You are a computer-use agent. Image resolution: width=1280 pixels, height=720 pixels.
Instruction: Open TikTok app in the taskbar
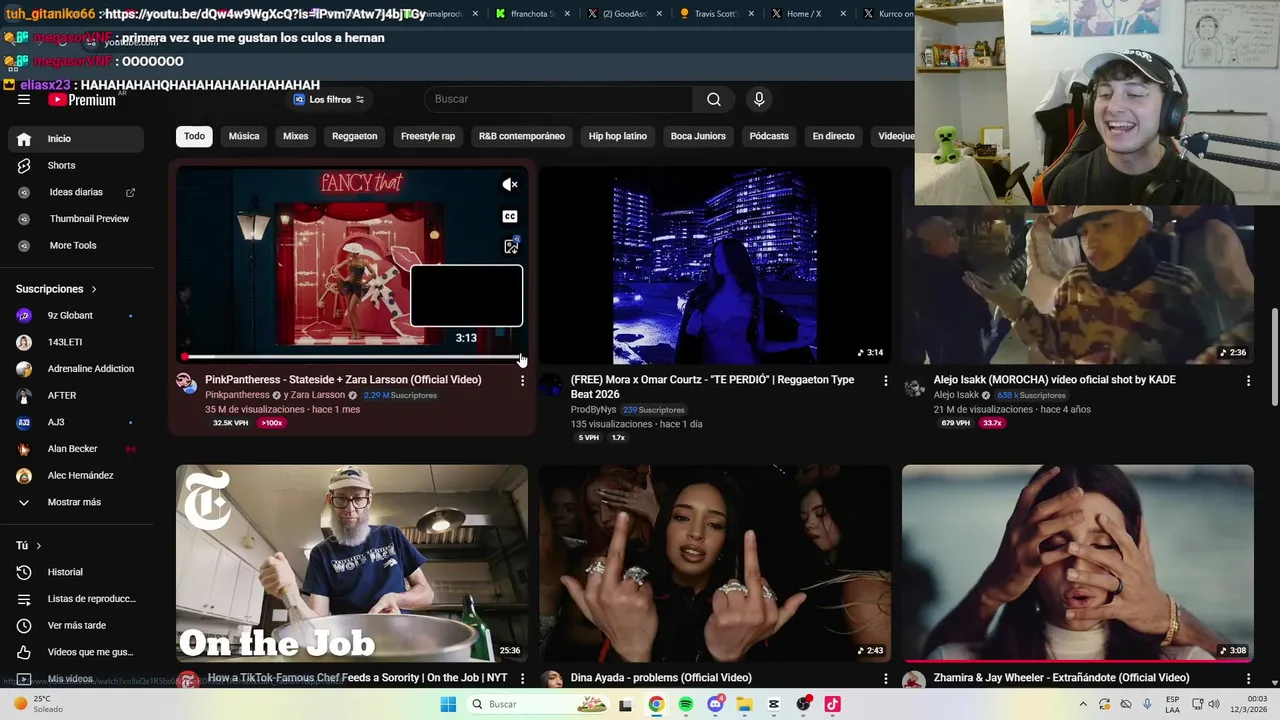coord(832,704)
